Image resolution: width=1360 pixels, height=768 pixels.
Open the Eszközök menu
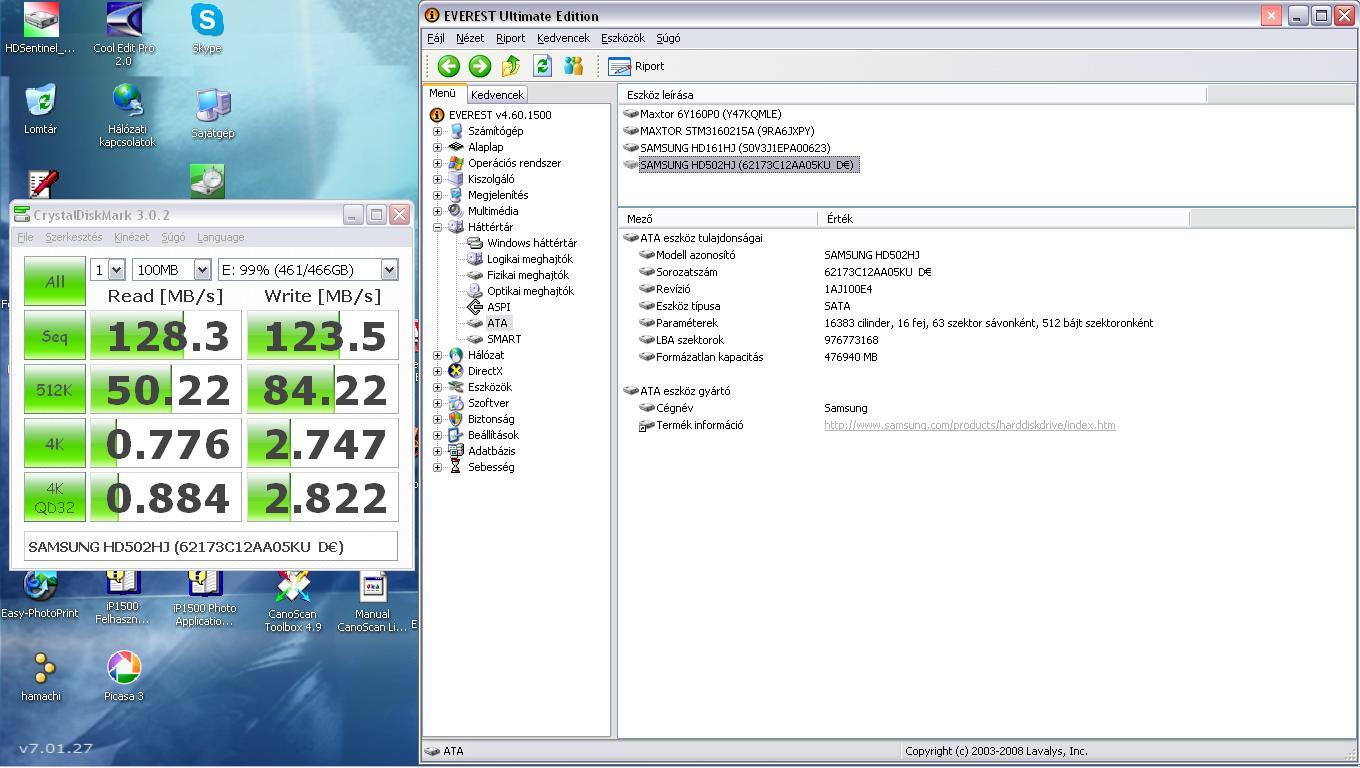tap(623, 38)
